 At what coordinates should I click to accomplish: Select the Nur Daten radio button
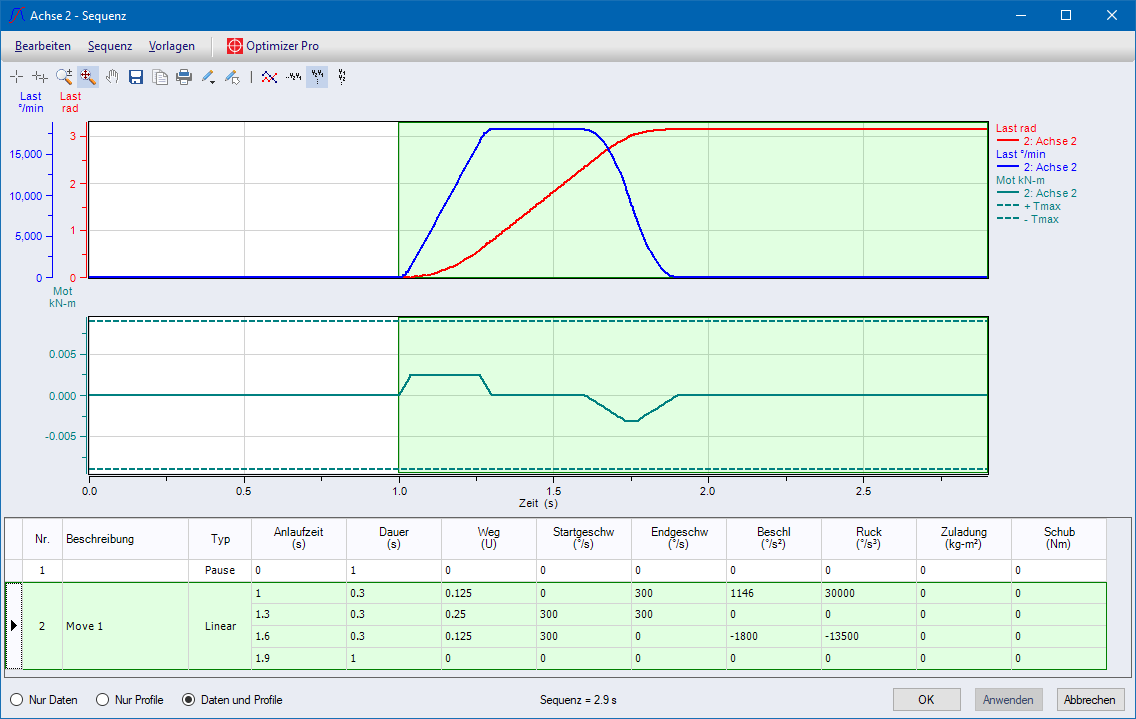click(x=17, y=700)
